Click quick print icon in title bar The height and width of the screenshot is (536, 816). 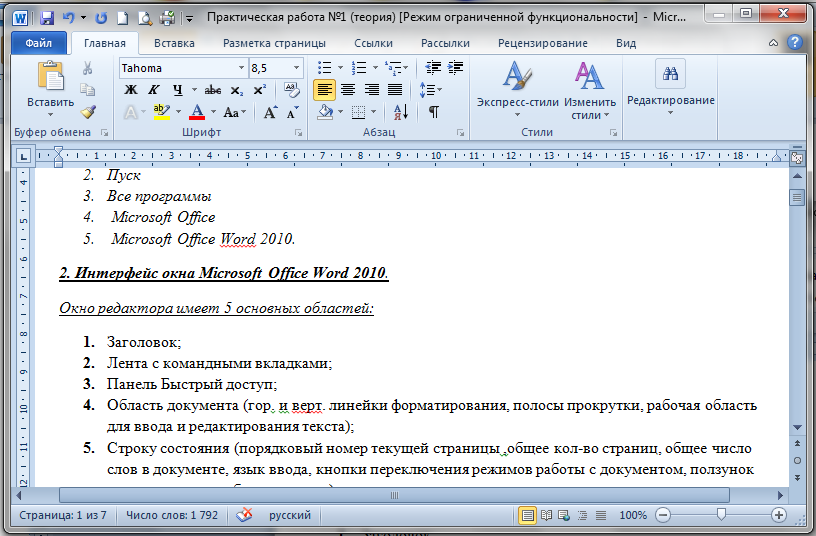click(167, 18)
